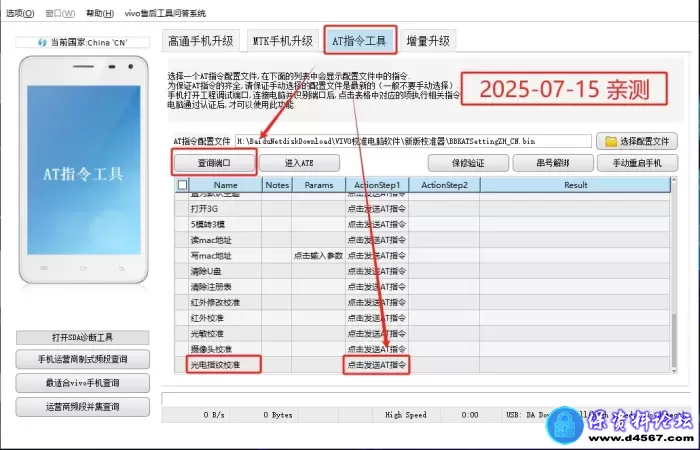Screen dimensions: 700x450
Task: Open vivo售后工具问答系统 menu item
Action: [165, 13]
